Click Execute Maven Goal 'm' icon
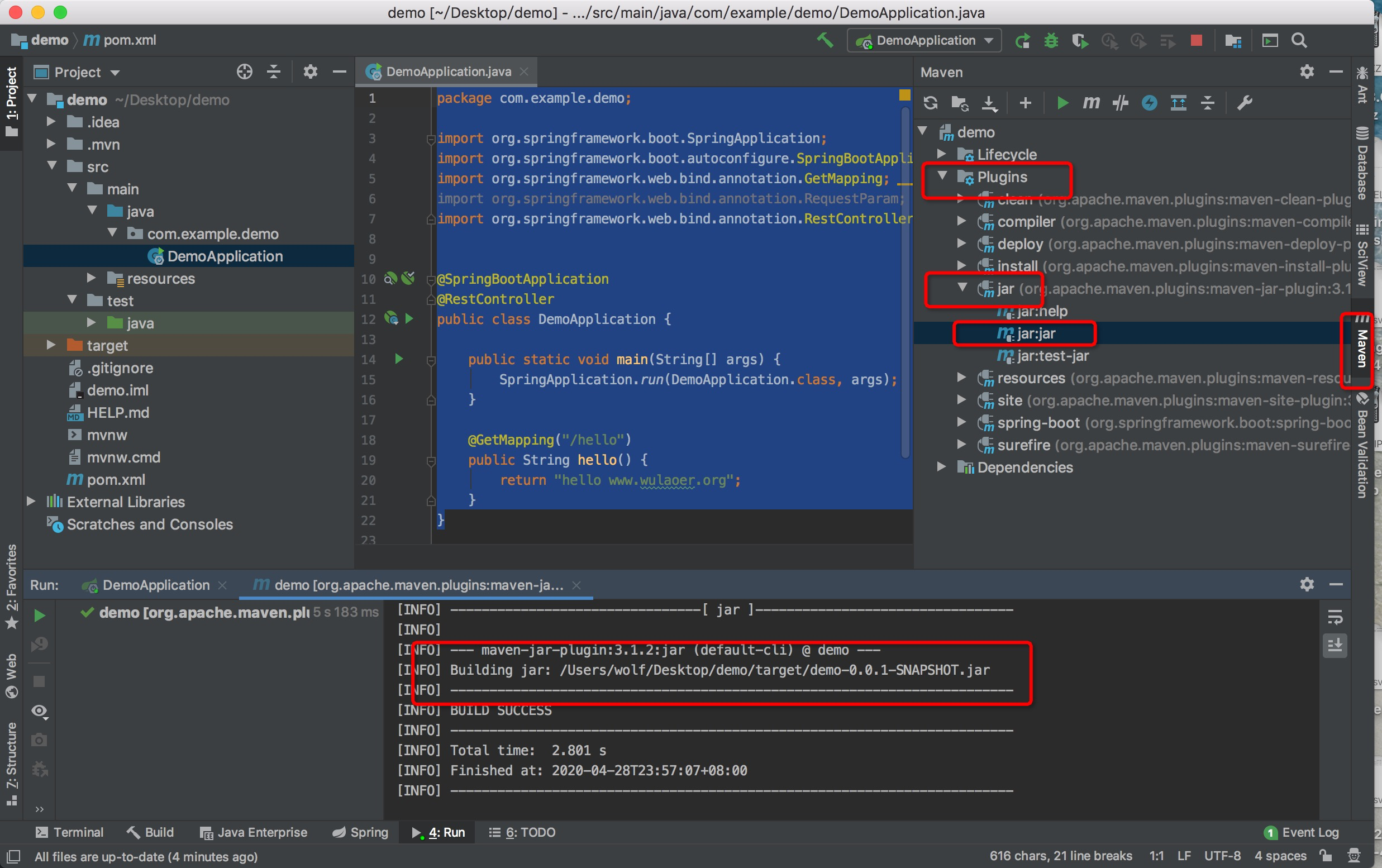This screenshot has height=868, width=1382. [1091, 103]
